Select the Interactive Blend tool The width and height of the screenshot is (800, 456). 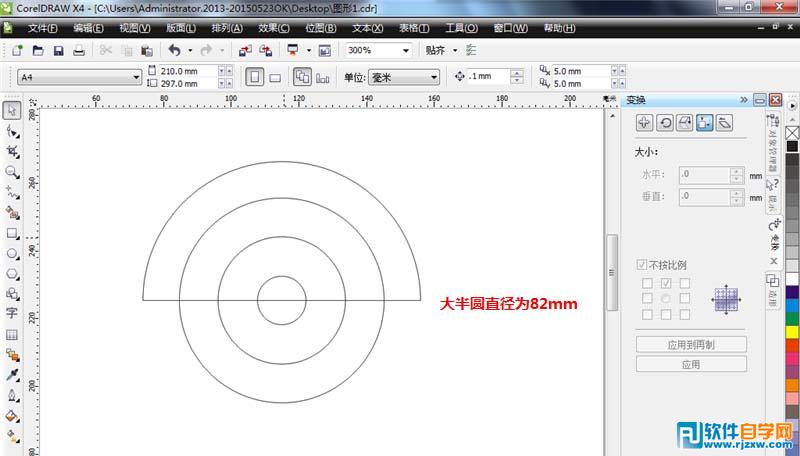tap(12, 355)
